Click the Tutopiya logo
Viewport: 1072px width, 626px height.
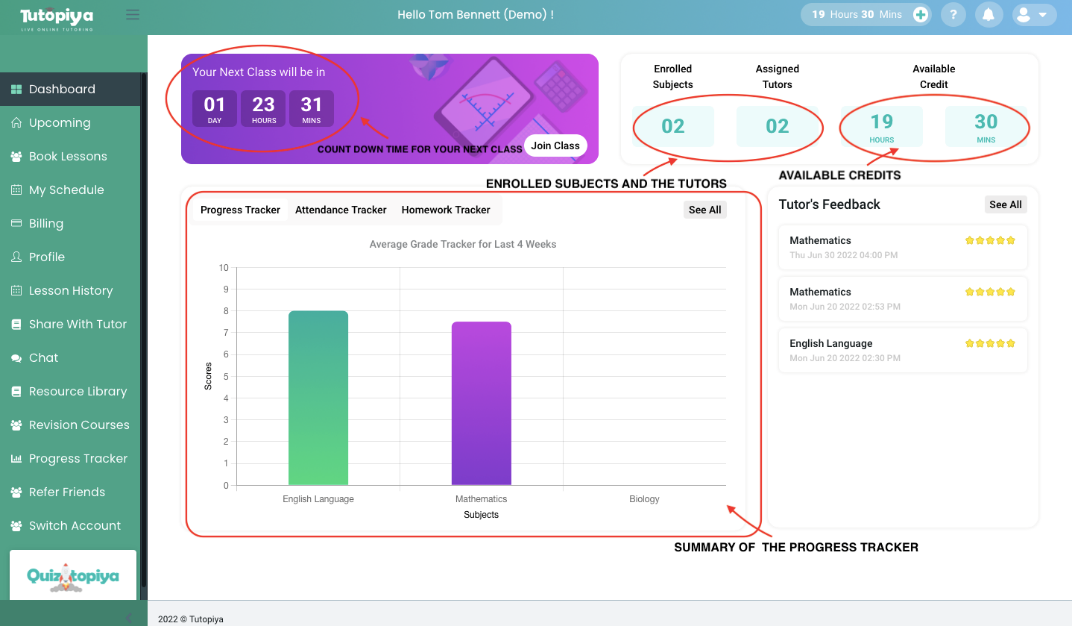(58, 17)
